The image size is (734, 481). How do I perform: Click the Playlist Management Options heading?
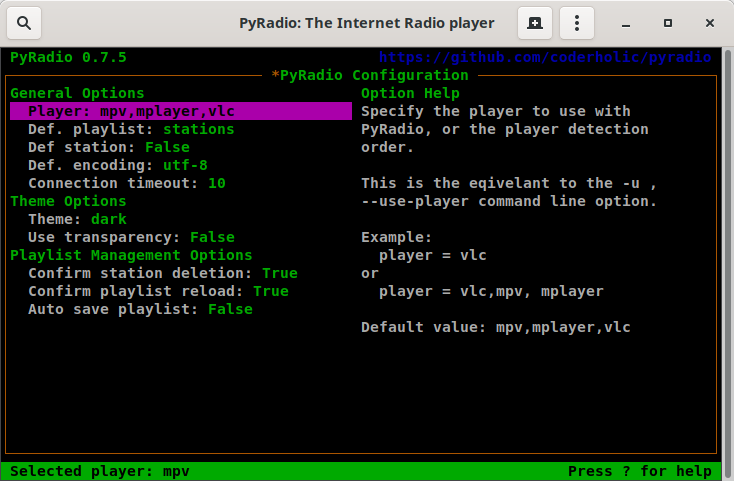pyautogui.click(x=131, y=255)
